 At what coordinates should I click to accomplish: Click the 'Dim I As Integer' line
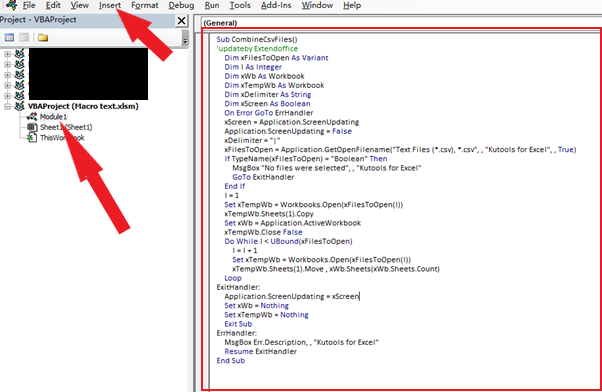tap(253, 67)
